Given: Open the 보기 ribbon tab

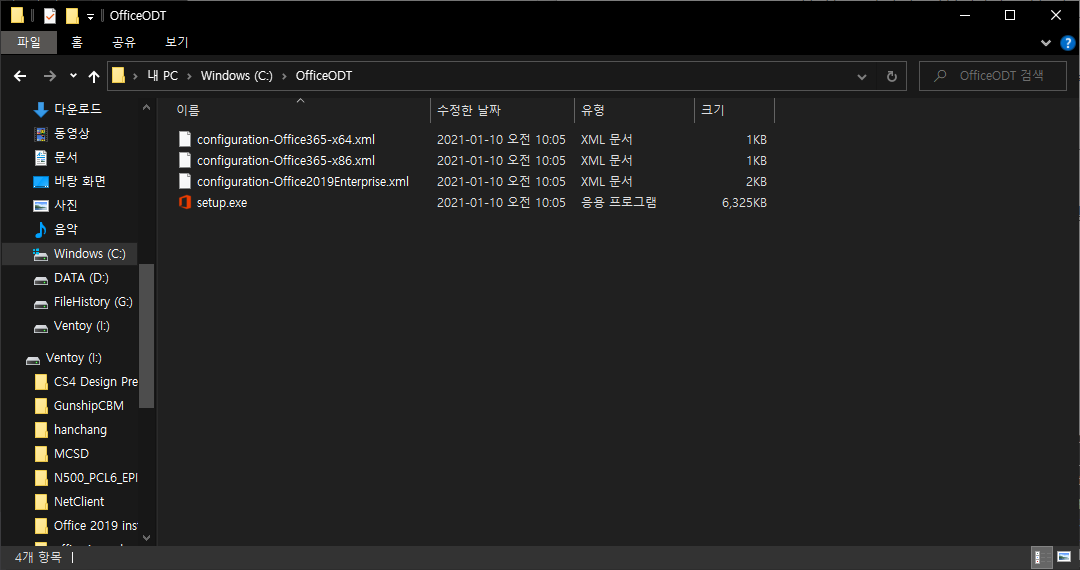Looking at the screenshot, I should point(176,43).
